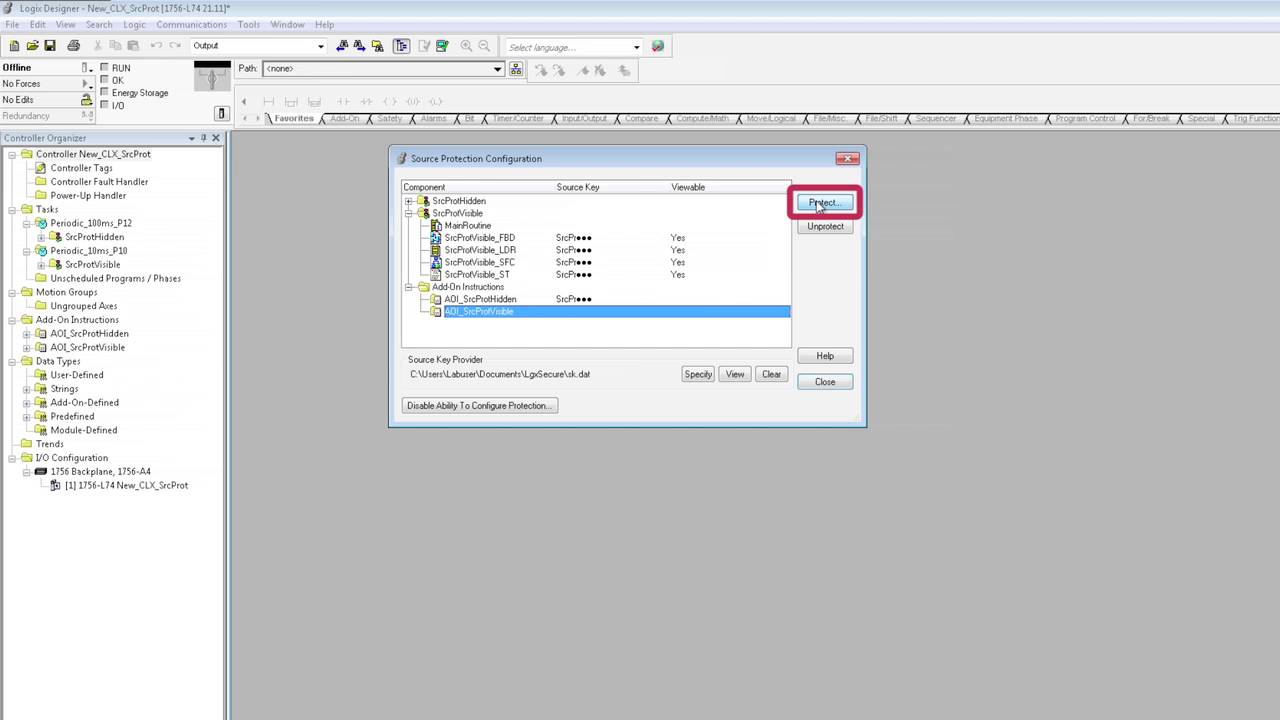Click the Open folder toolbar icon

click(32, 46)
